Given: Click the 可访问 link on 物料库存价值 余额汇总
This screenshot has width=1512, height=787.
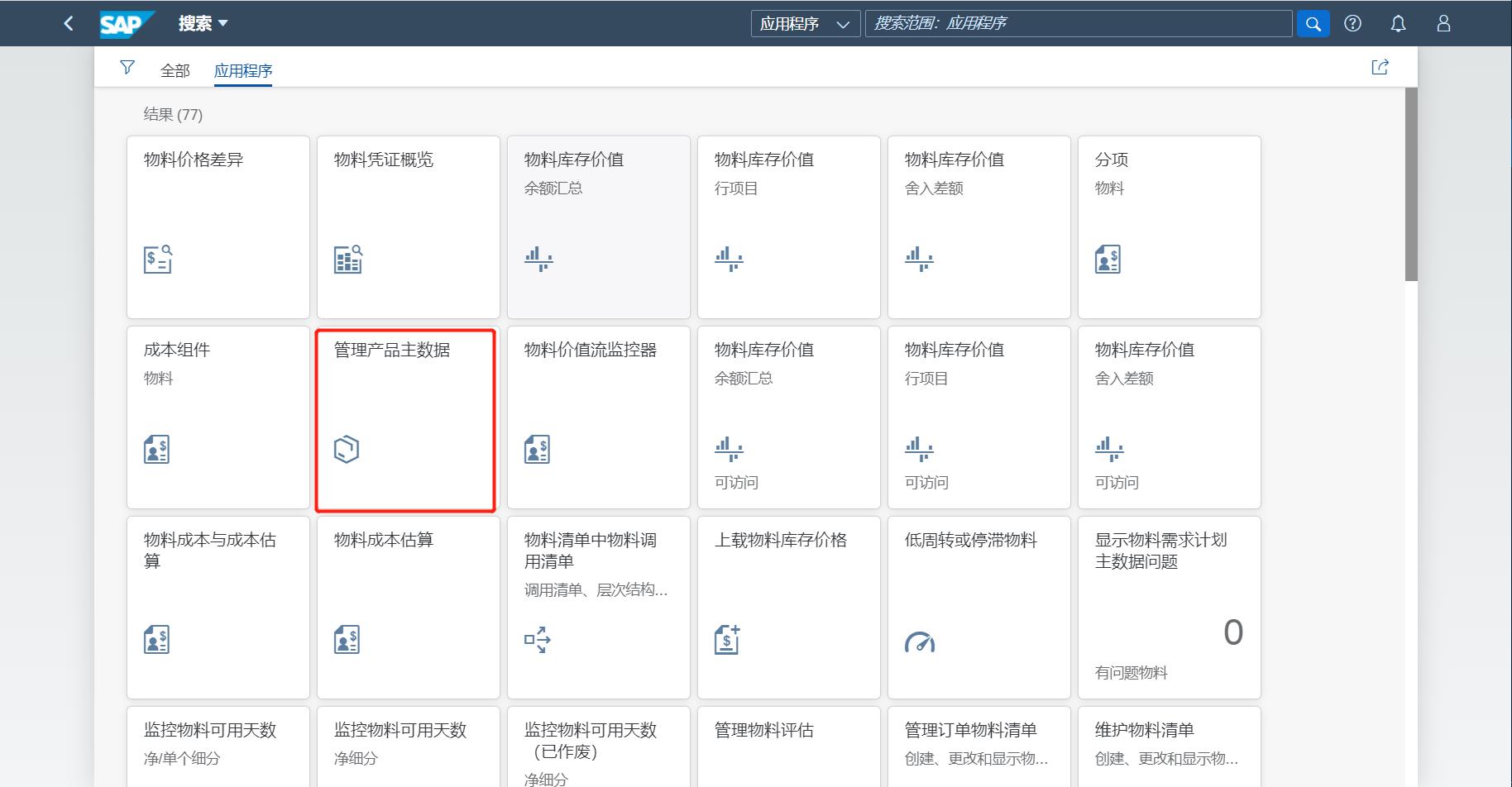Looking at the screenshot, I should 736,483.
